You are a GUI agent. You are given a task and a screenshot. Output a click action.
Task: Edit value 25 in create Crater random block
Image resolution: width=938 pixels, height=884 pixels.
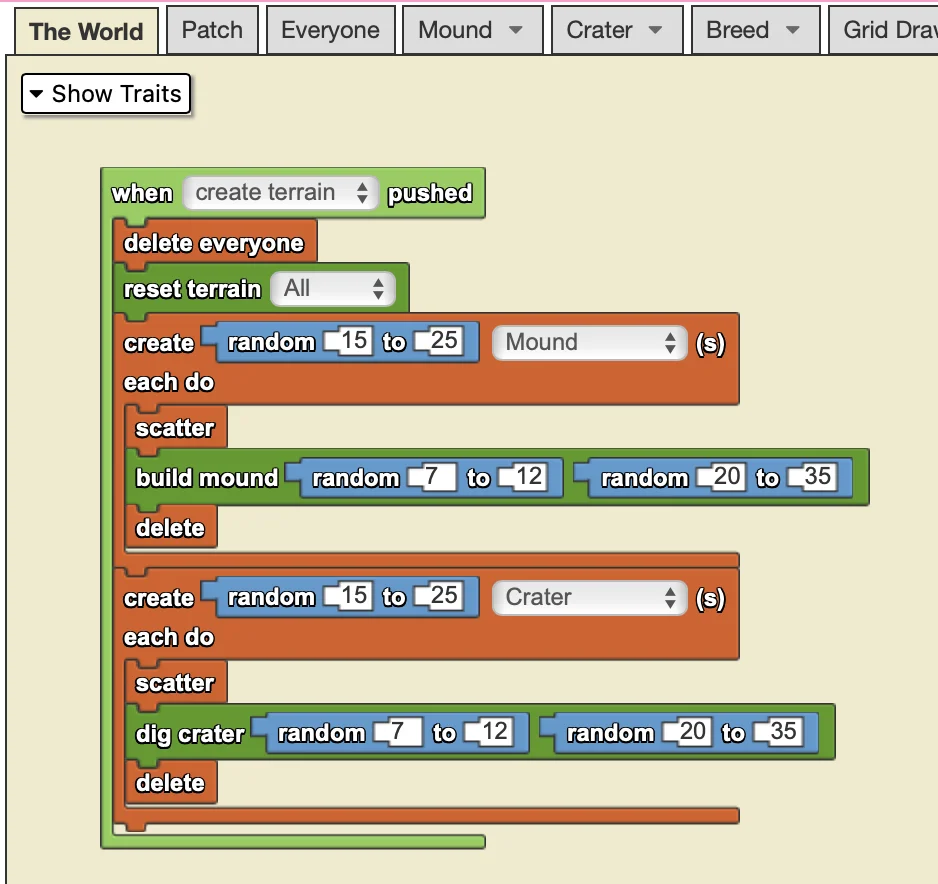tap(444, 596)
